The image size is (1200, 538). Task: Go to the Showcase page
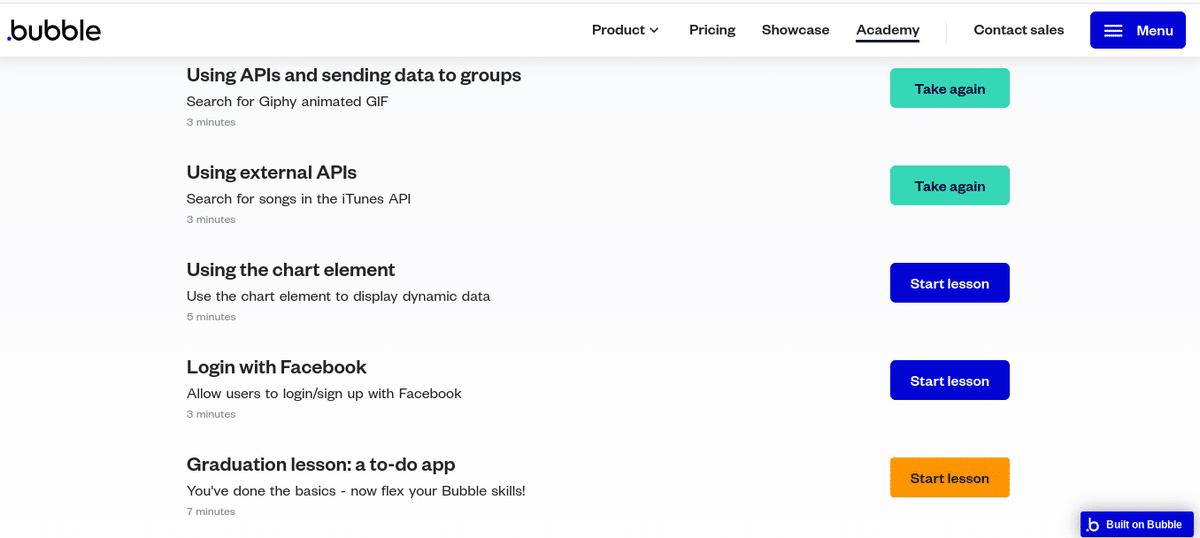[795, 30]
